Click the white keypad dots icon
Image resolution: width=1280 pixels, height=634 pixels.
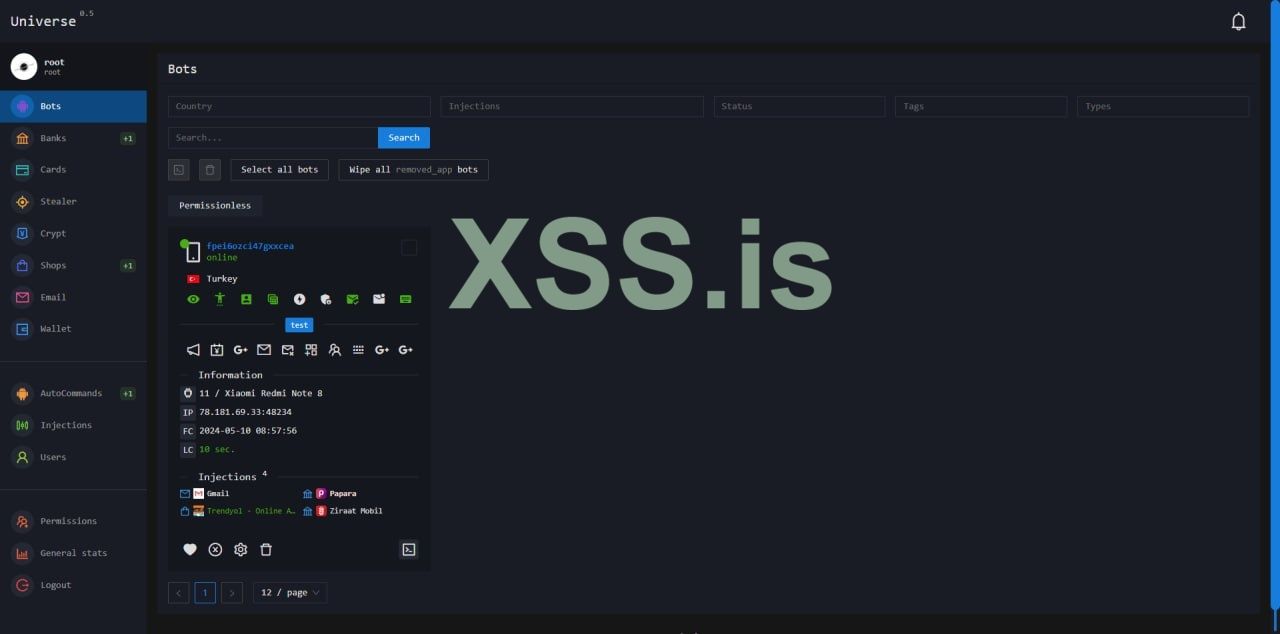[358, 350]
